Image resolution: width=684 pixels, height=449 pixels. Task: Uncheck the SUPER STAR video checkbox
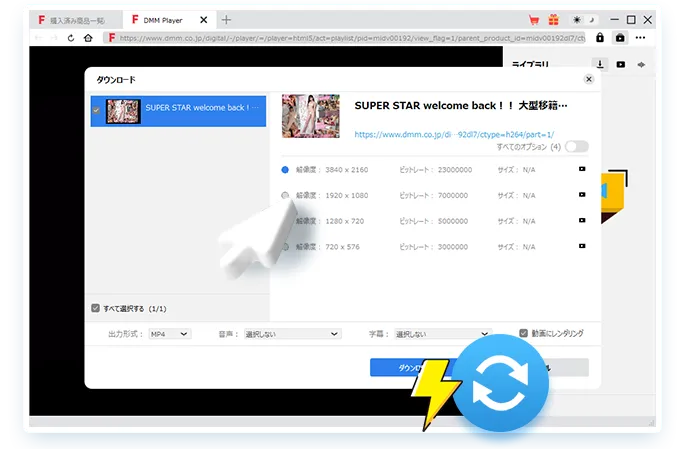pos(96,111)
